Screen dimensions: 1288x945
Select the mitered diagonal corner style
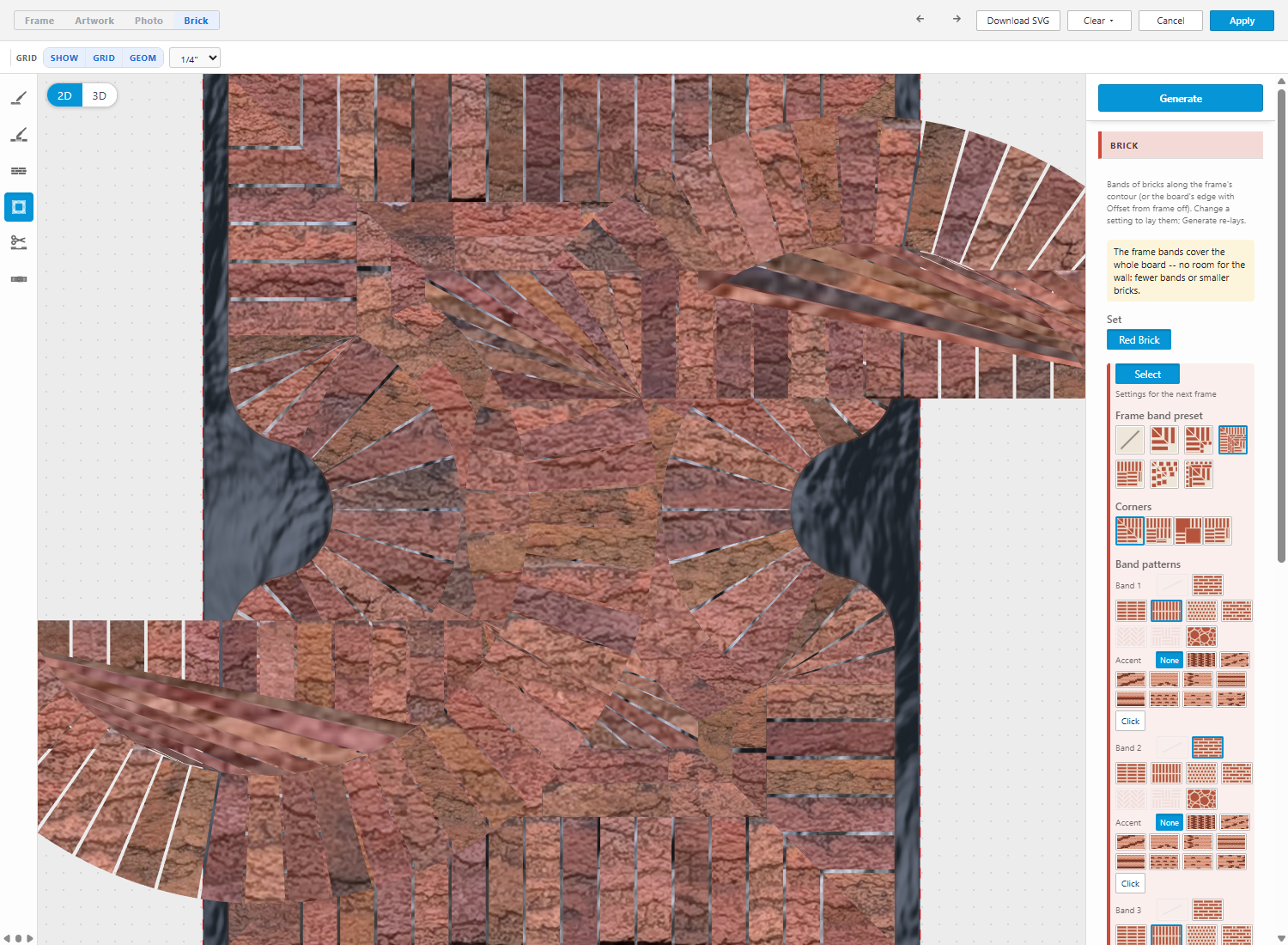tap(1130, 531)
